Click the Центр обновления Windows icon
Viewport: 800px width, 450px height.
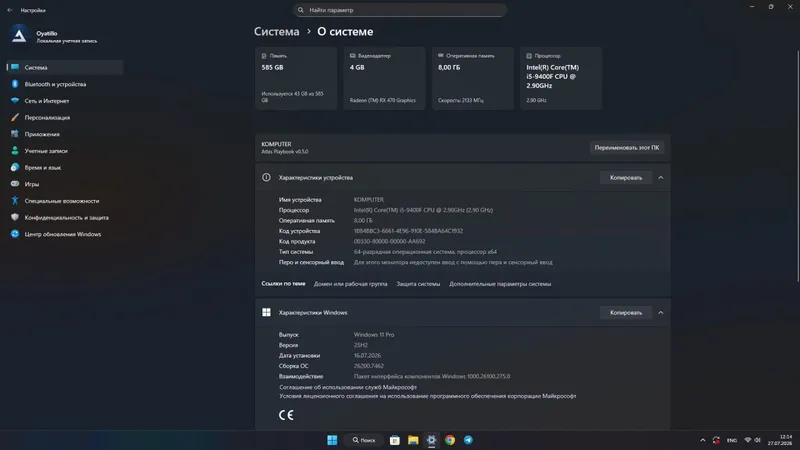tap(15, 234)
